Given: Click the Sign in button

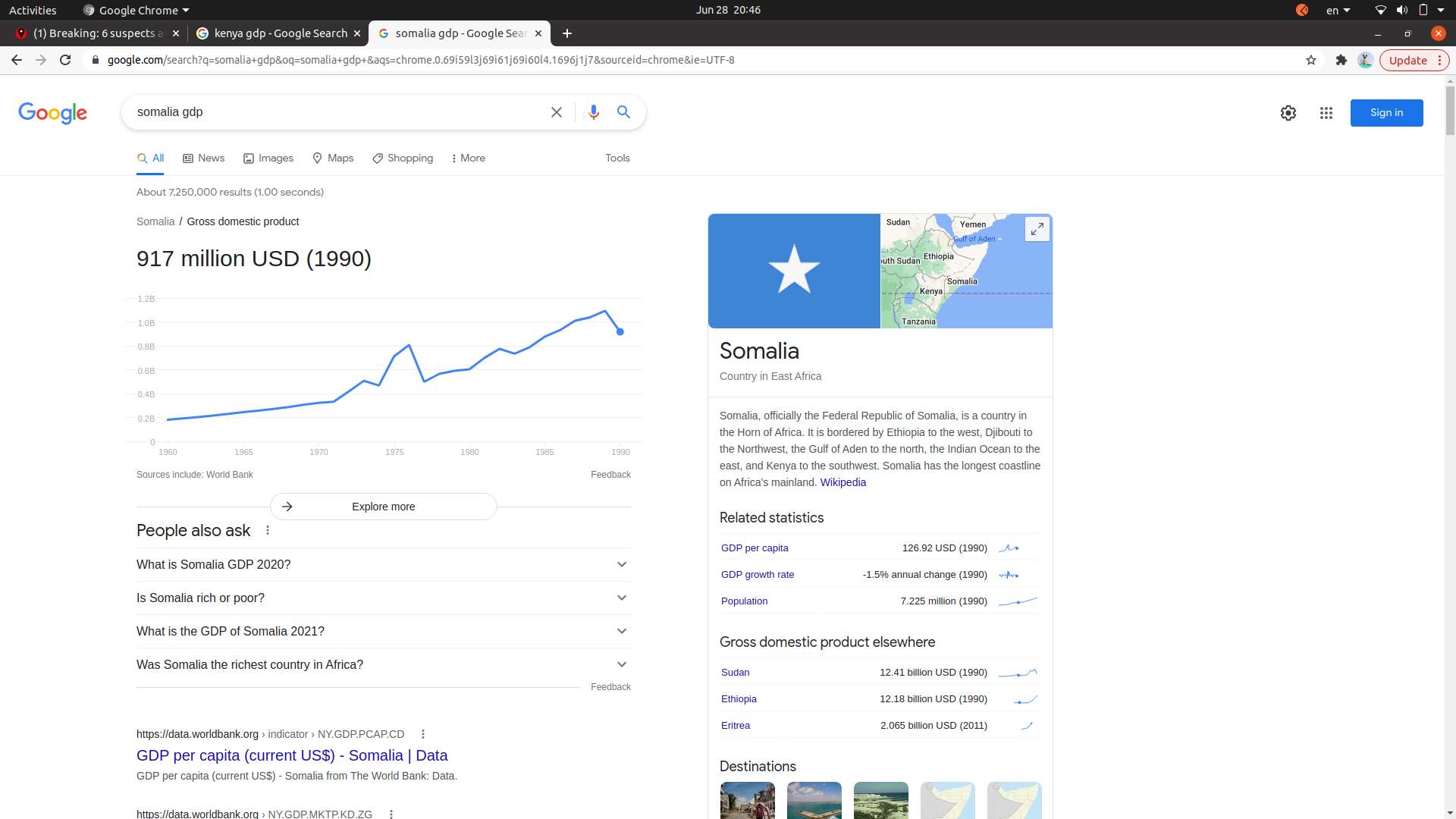Looking at the screenshot, I should point(1386,113).
